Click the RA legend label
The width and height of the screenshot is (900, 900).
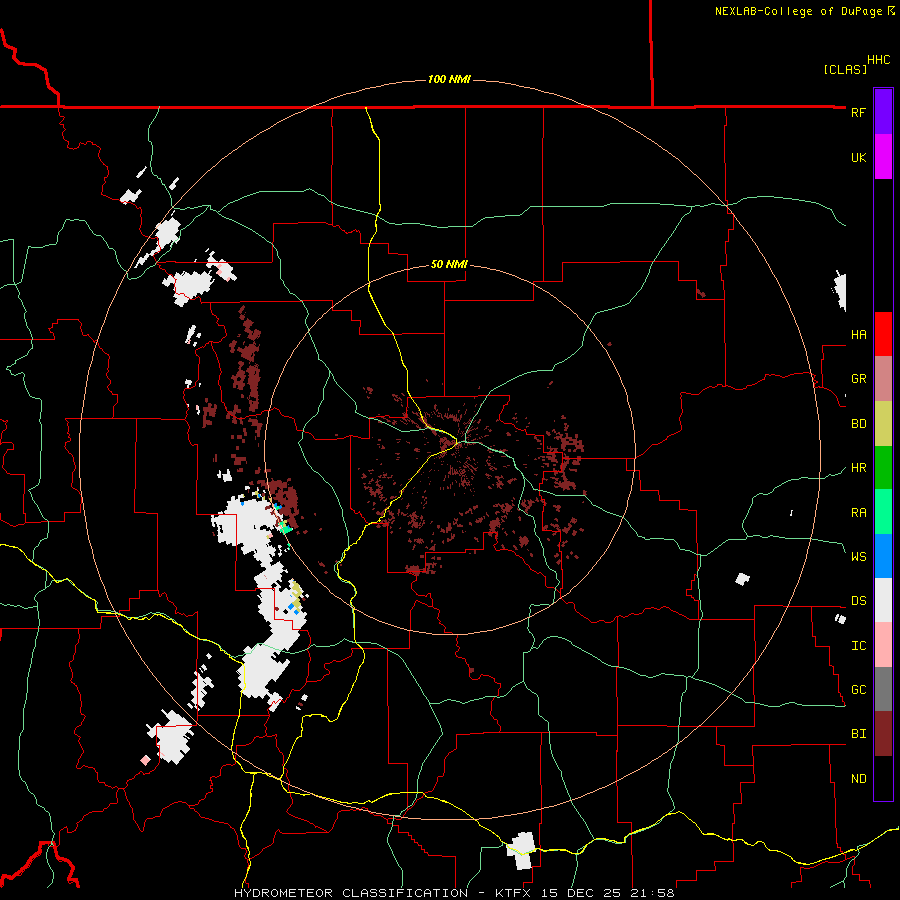pyautogui.click(x=859, y=513)
